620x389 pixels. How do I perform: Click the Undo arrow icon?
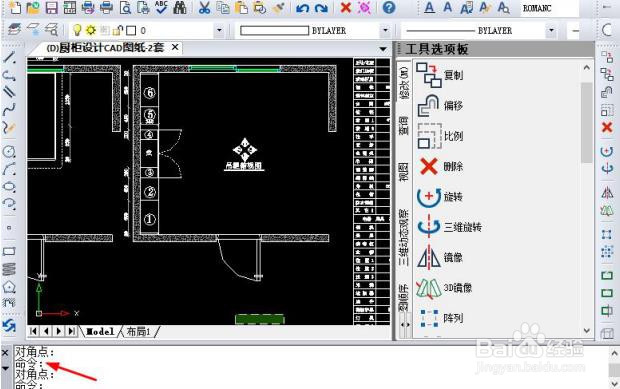[302, 8]
